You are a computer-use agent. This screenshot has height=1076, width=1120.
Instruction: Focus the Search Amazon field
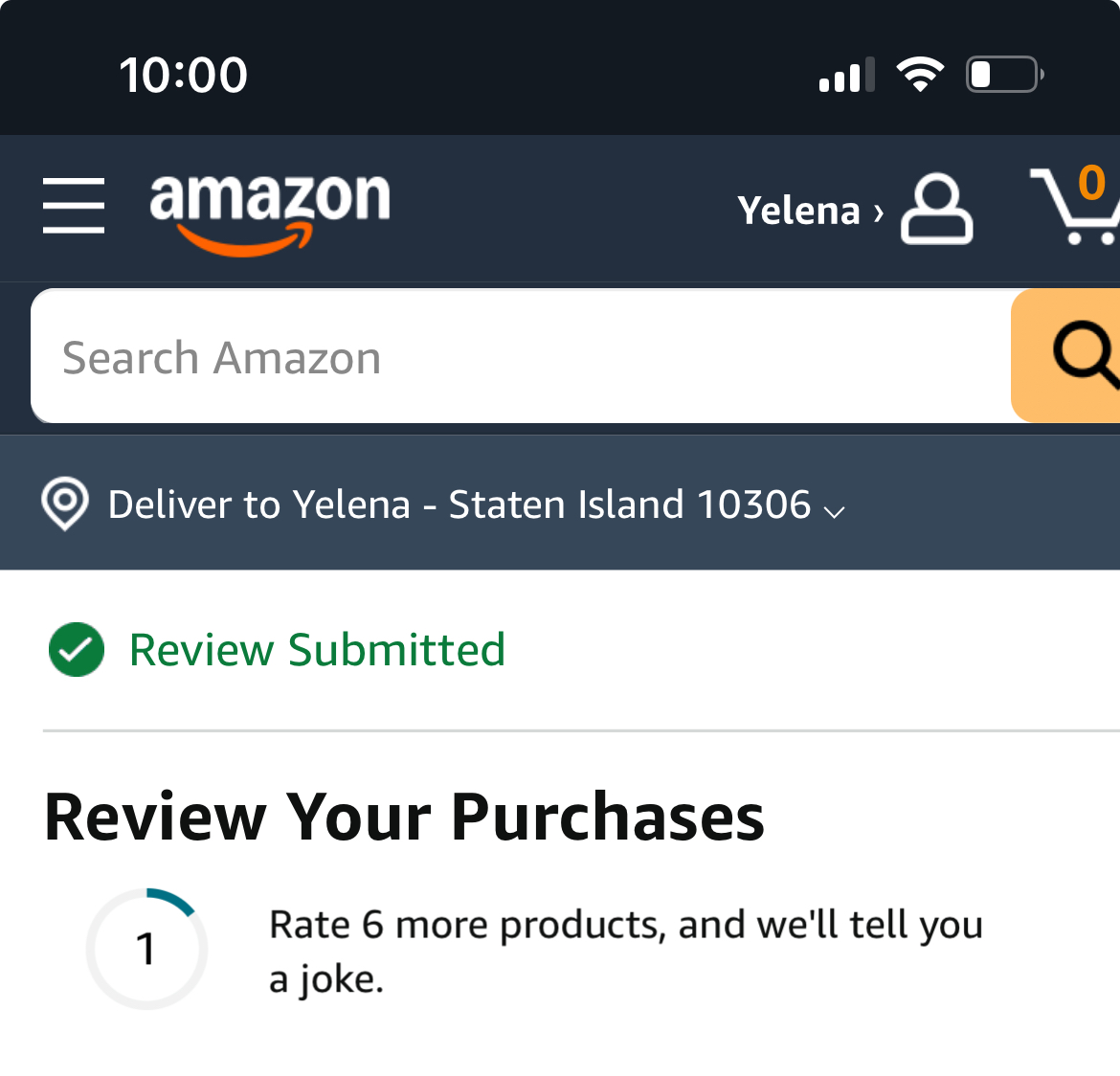pos(521,355)
